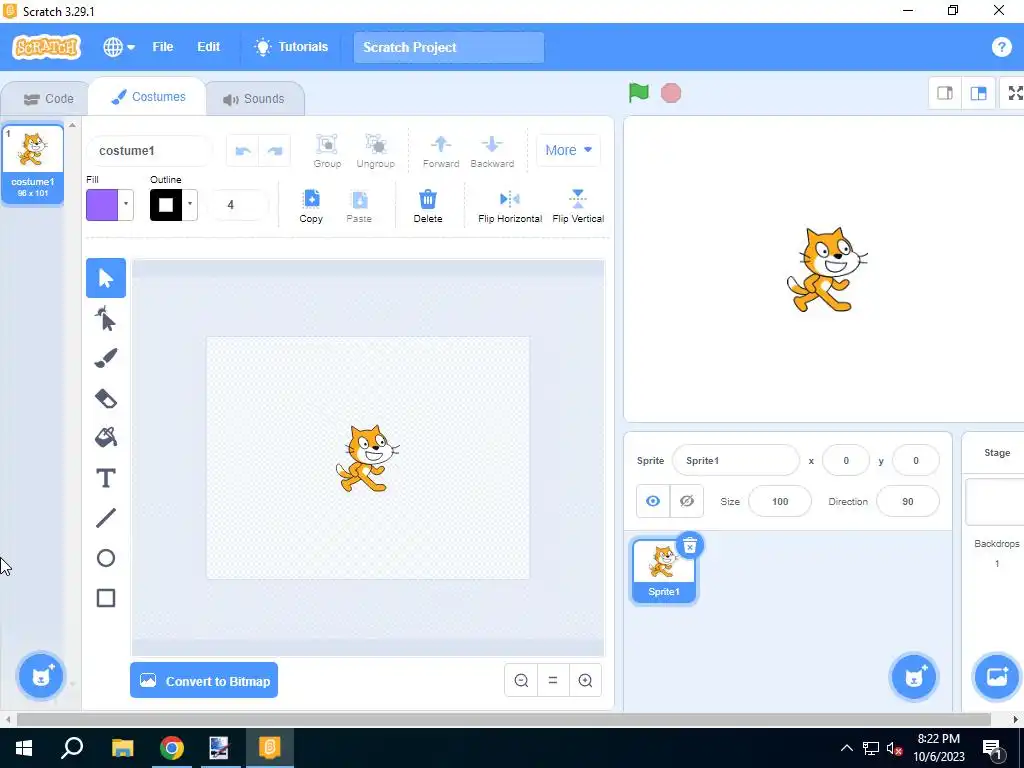This screenshot has height=768, width=1024.
Task: Open the Edit menu
Action: (x=208, y=47)
